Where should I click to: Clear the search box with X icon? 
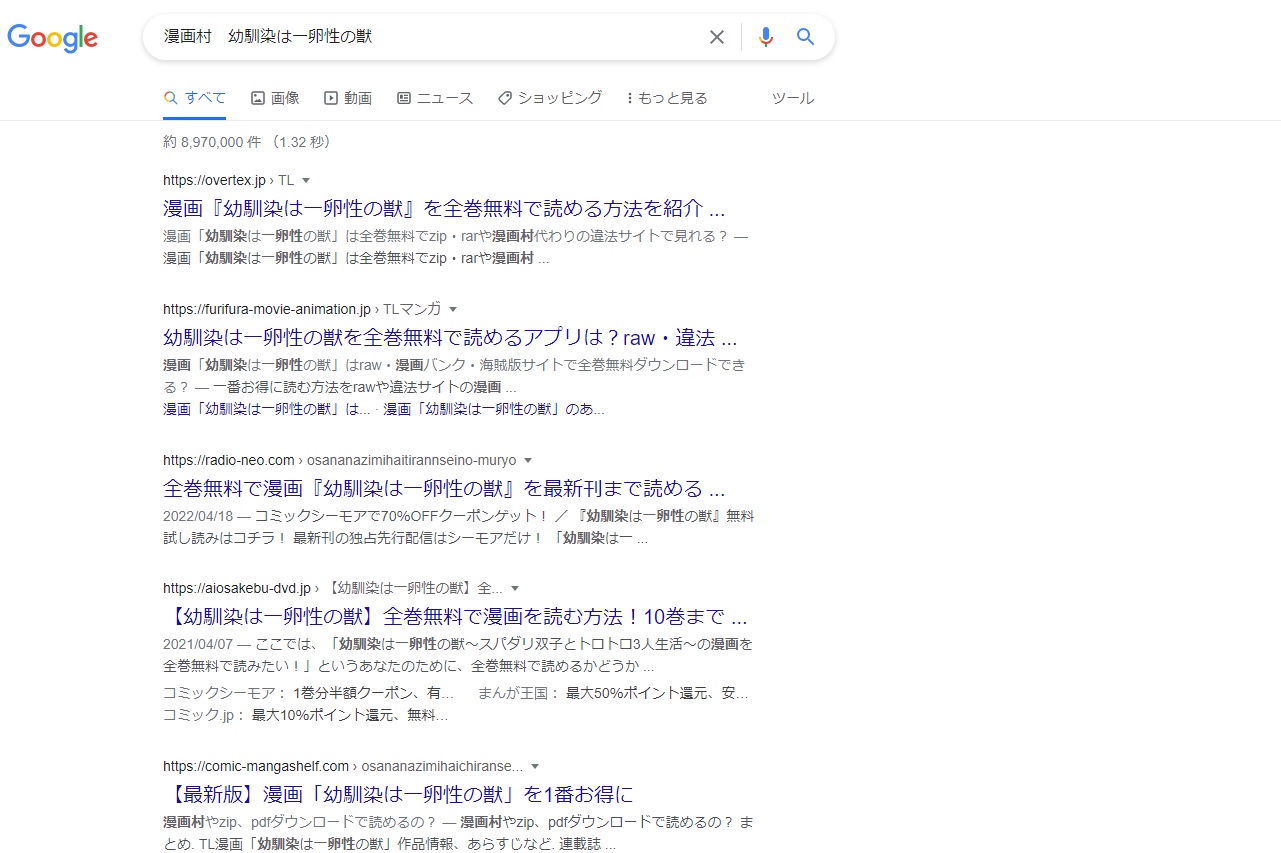717,37
